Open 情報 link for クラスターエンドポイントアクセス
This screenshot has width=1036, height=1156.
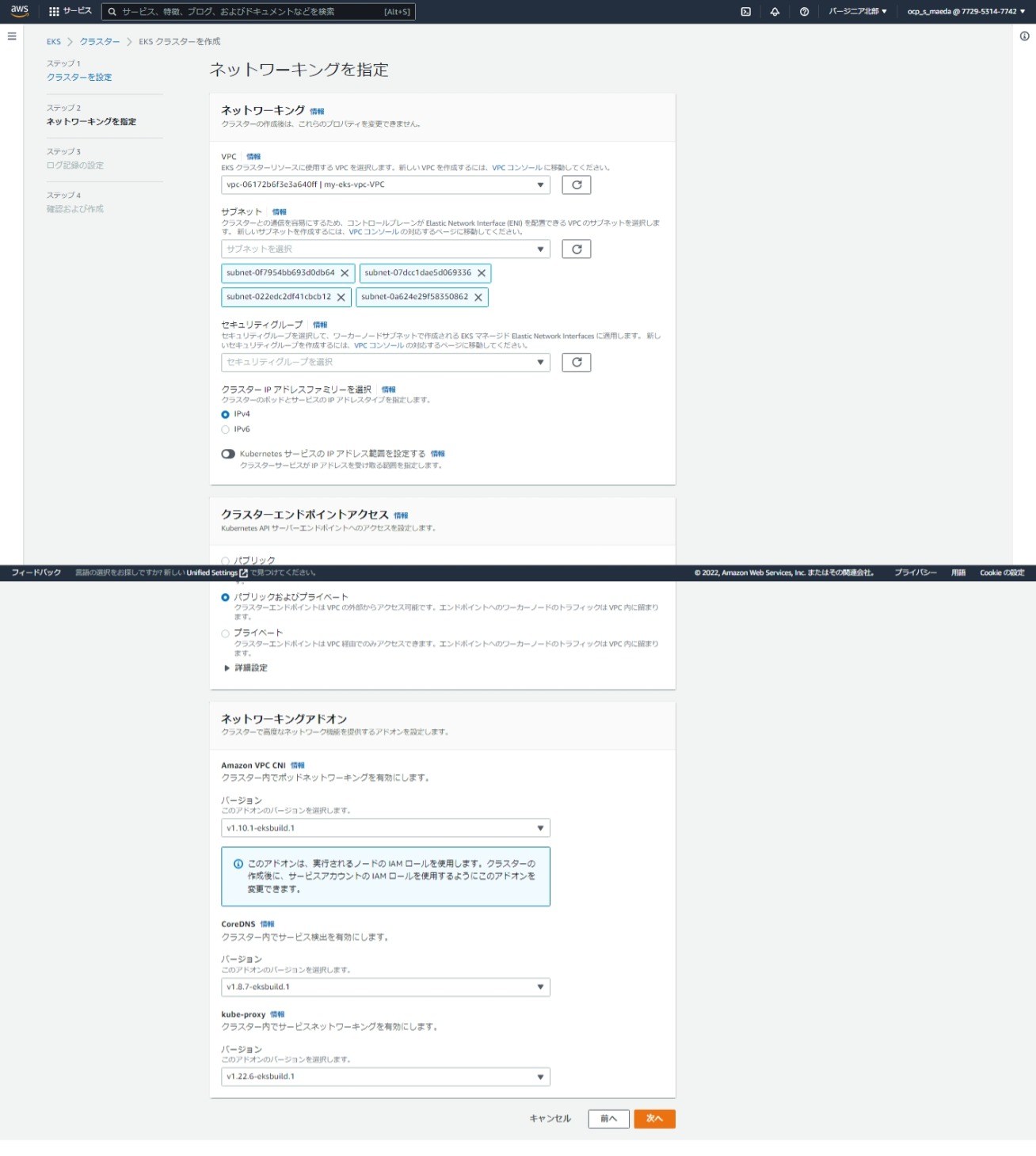401,515
